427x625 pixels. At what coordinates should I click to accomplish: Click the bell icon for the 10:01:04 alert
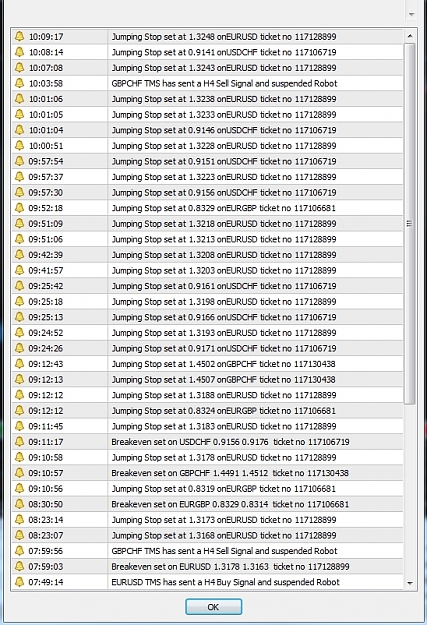19,130
